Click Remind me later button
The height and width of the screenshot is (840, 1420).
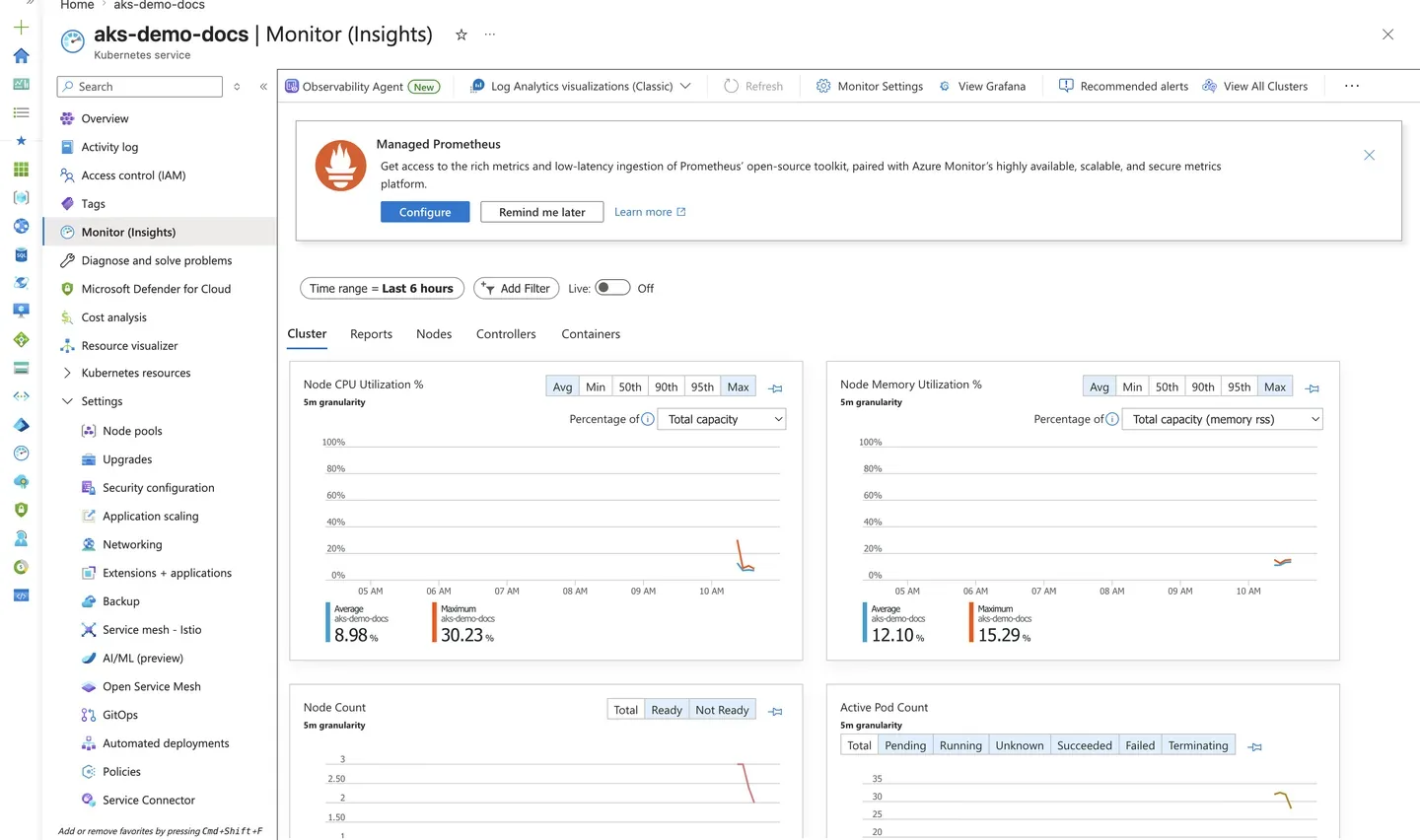541,212
